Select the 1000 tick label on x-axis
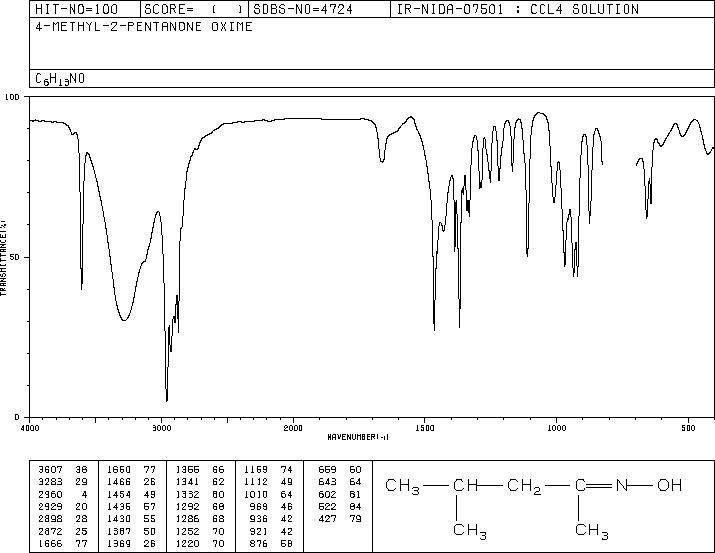 [556, 428]
